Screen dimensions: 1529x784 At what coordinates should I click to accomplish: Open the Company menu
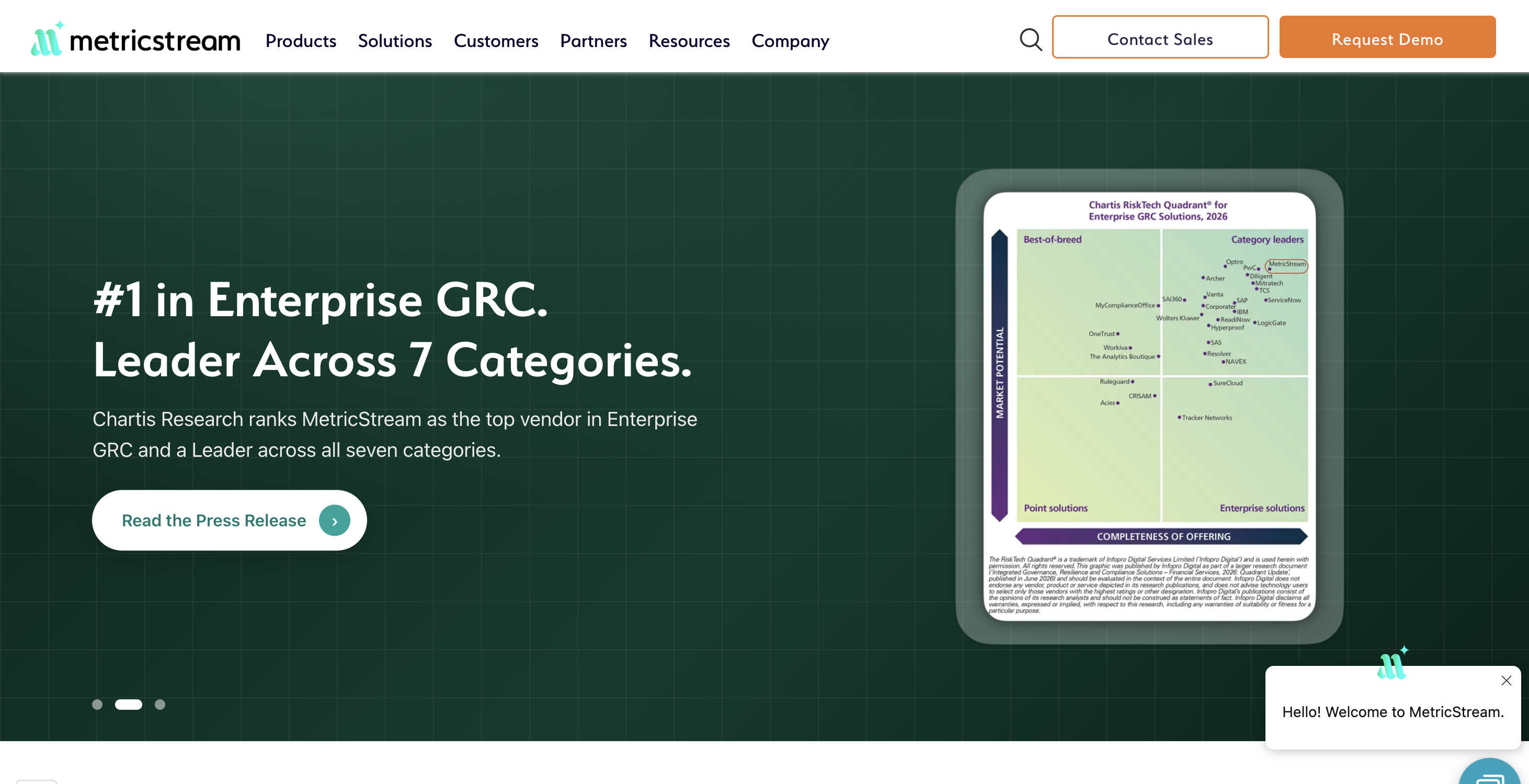point(790,40)
